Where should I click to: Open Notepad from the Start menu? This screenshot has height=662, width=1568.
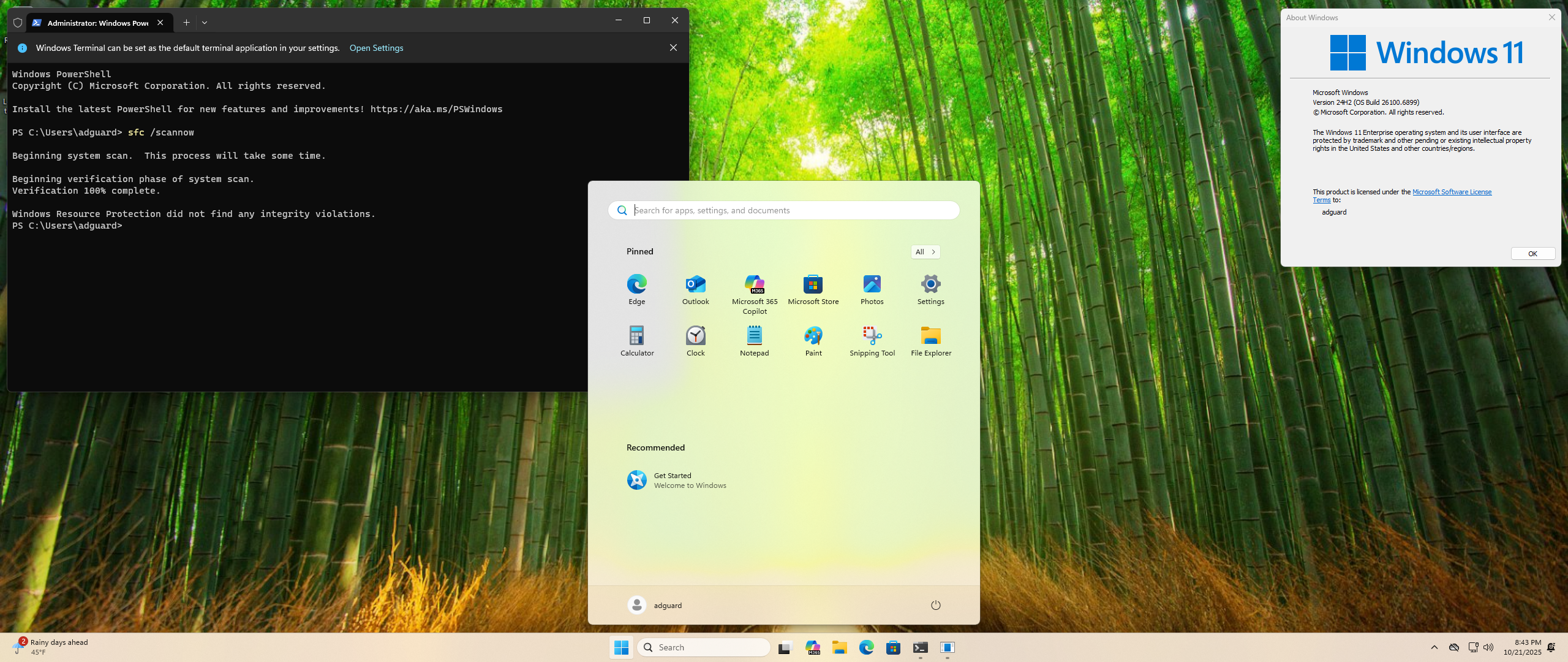click(x=754, y=336)
